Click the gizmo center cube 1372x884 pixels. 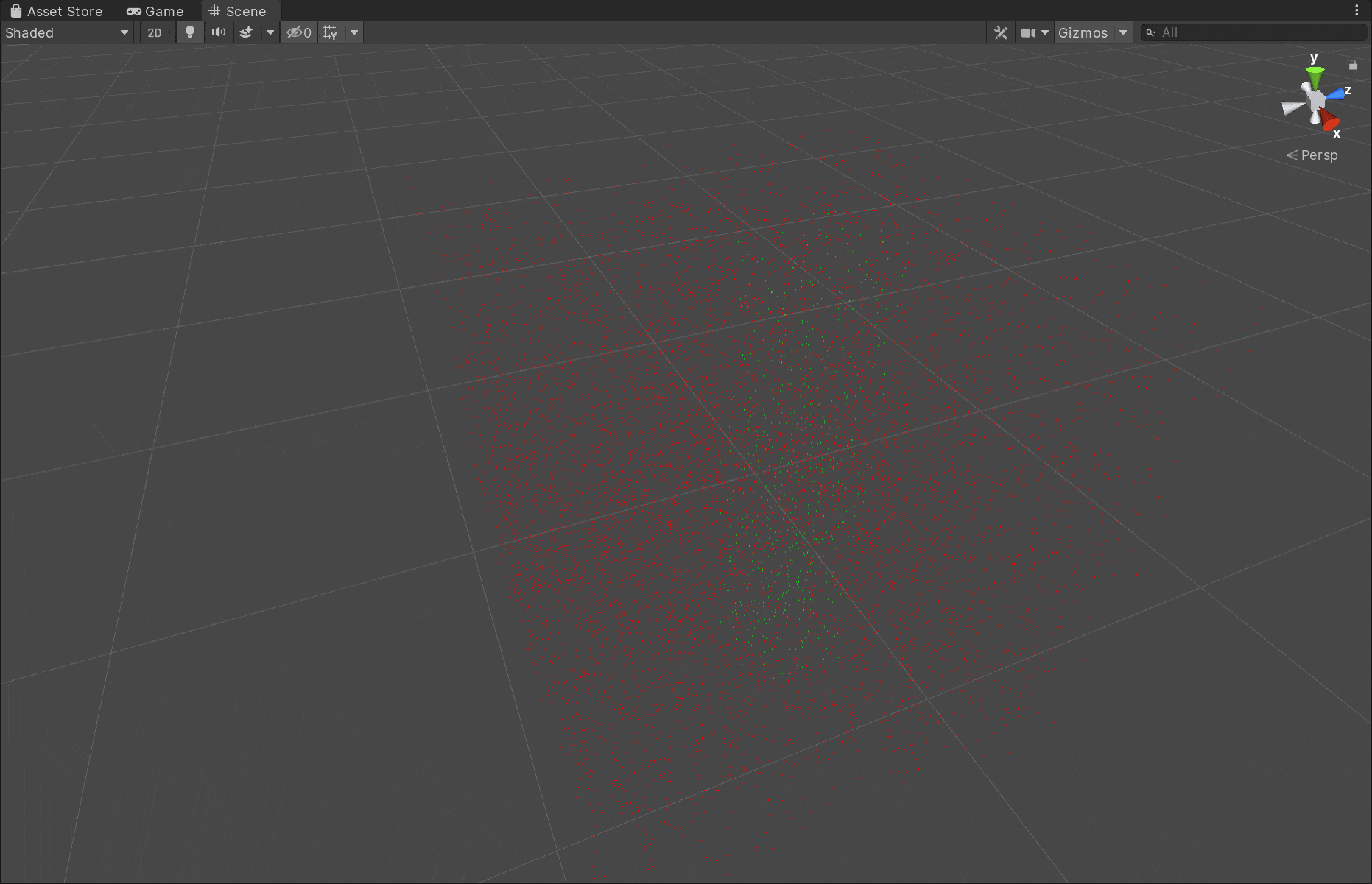pyautogui.click(x=1315, y=101)
